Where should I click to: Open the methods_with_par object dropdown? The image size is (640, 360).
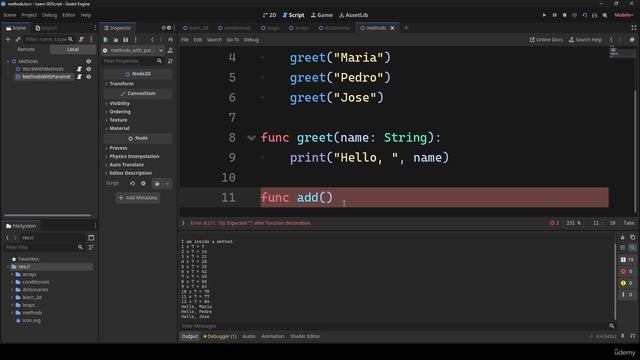click(133, 50)
